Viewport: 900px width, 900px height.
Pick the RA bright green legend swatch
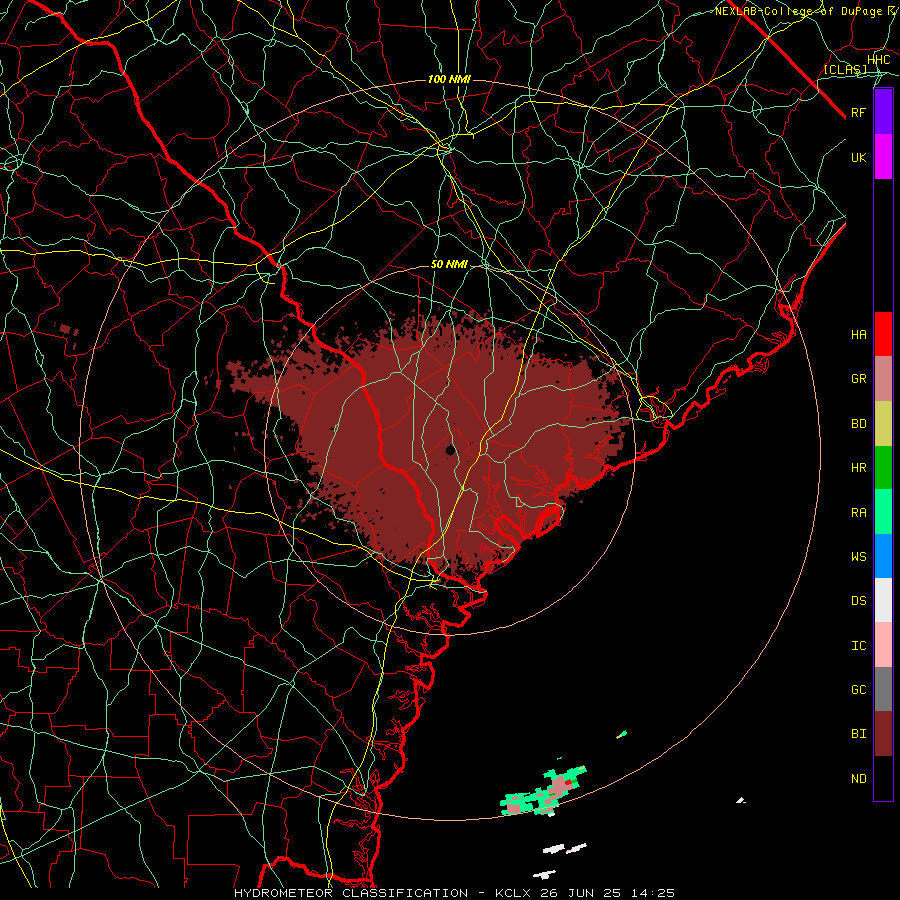tap(883, 512)
